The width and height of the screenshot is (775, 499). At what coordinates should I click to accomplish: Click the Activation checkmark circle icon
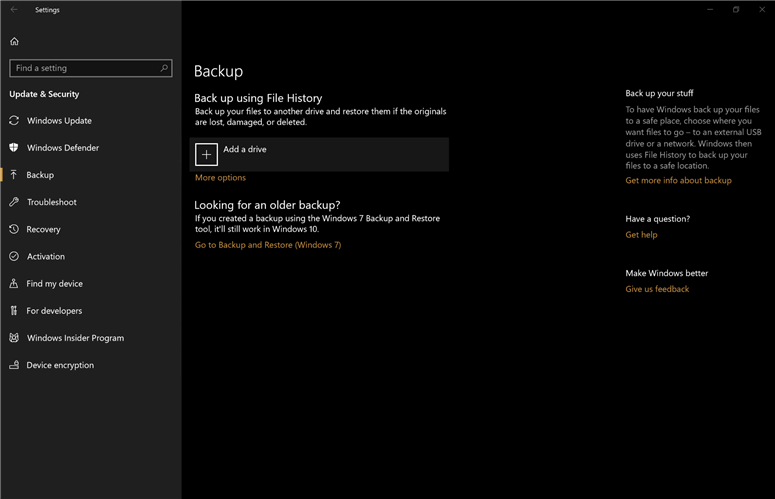click(x=14, y=256)
